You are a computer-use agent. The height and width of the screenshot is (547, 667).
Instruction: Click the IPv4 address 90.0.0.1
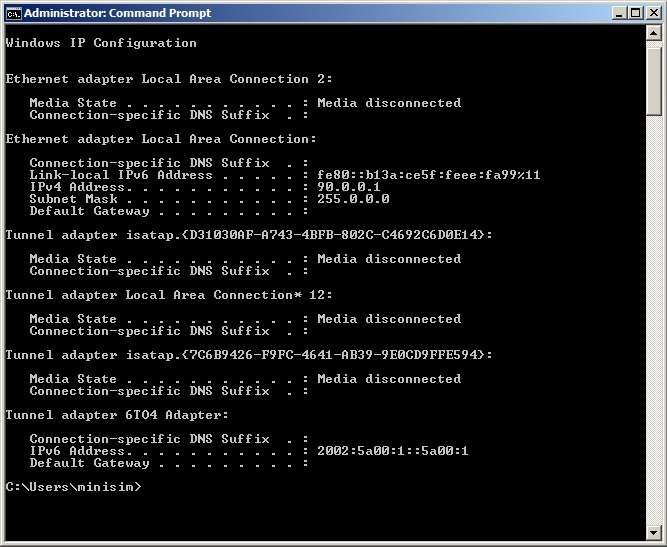(x=349, y=187)
